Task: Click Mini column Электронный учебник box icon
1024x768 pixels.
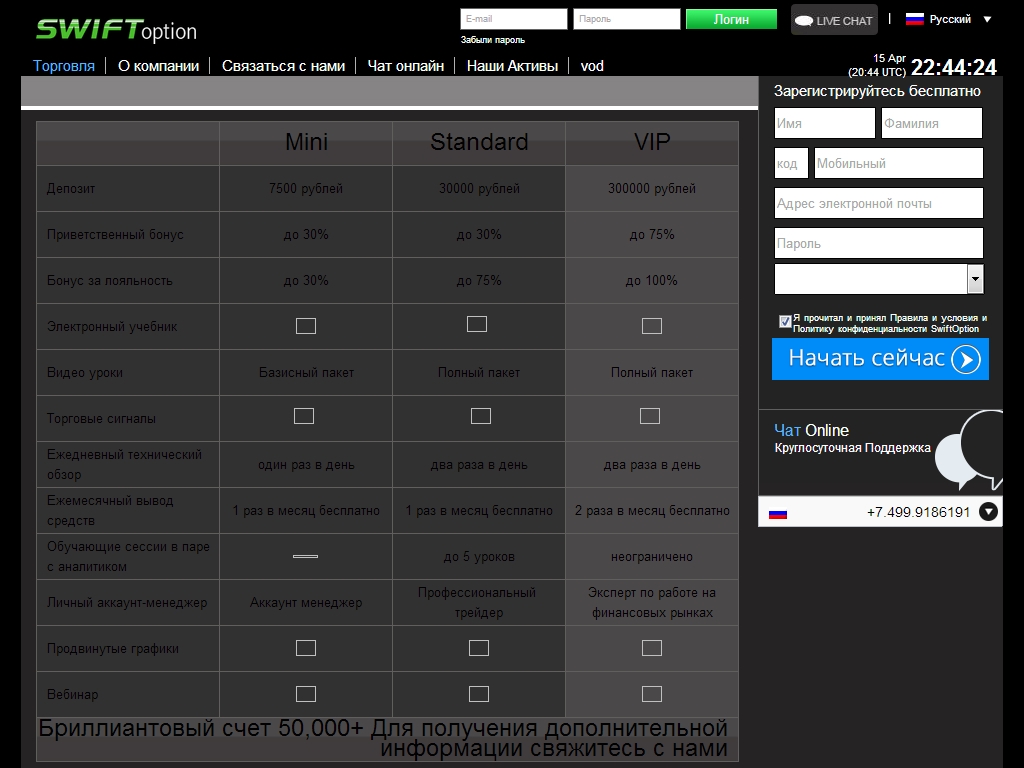Action: tap(306, 326)
